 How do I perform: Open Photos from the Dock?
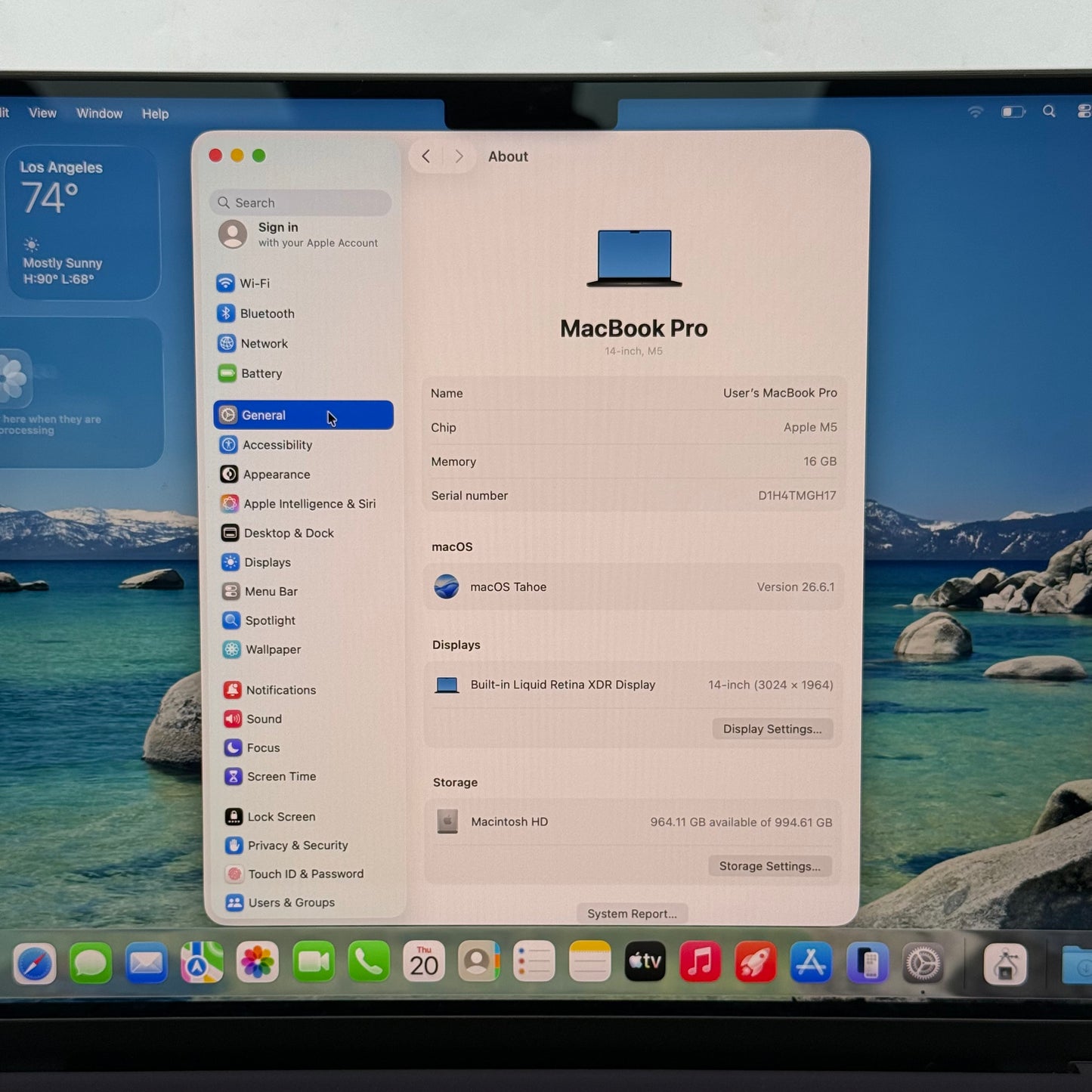258,962
